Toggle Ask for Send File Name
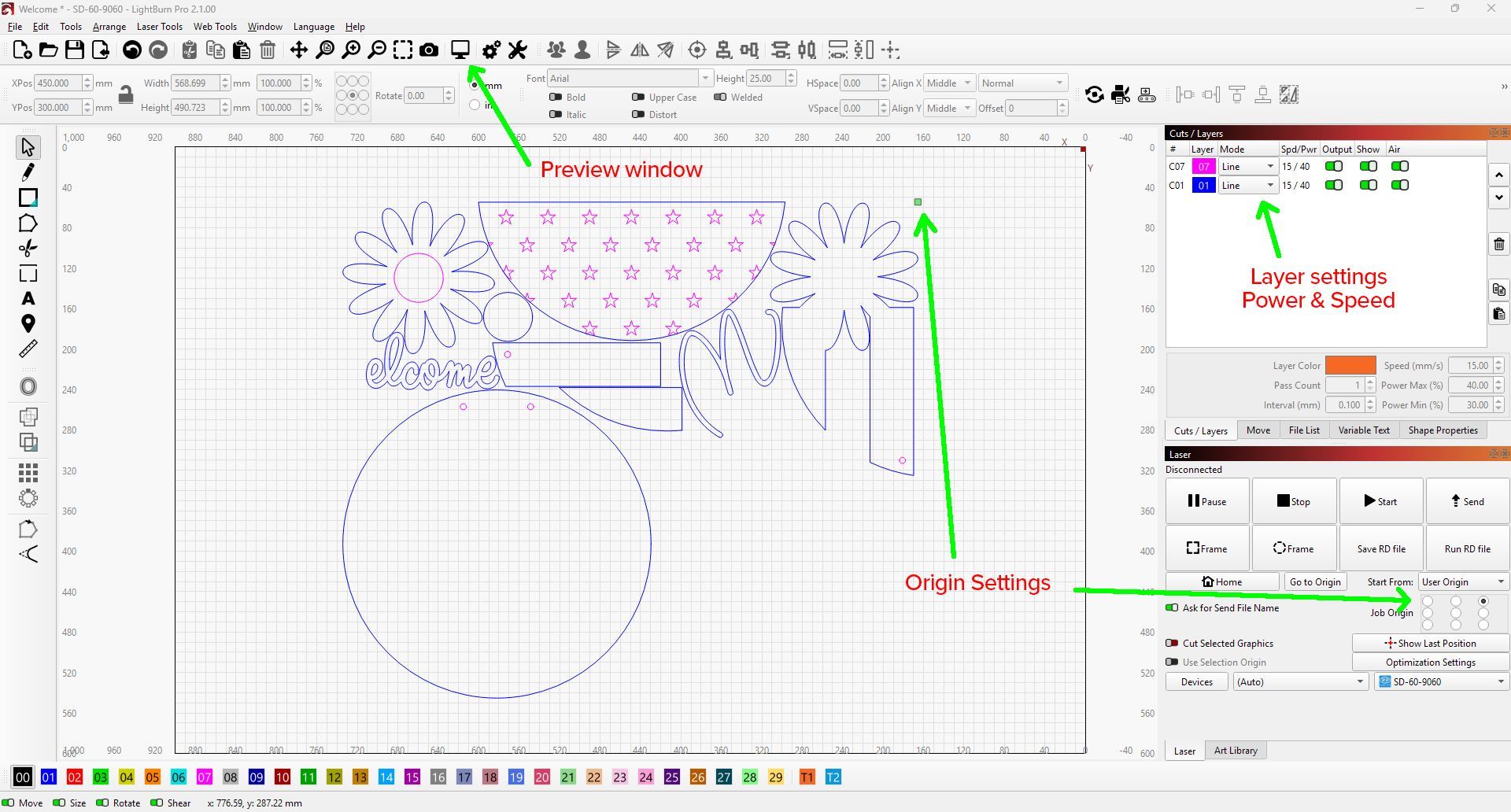This screenshot has width=1511, height=812. point(1173,607)
